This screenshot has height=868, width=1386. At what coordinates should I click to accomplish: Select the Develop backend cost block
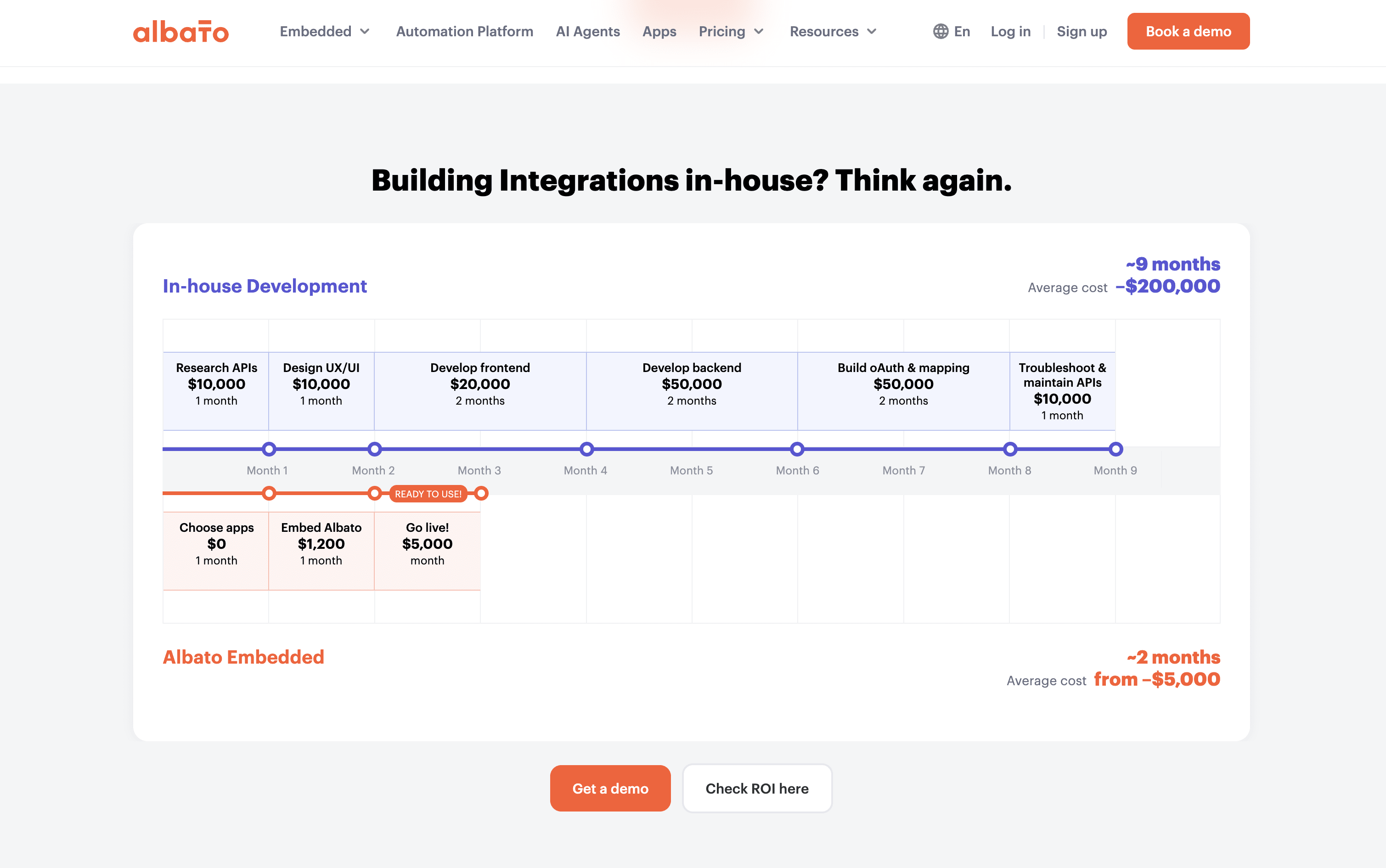click(x=692, y=391)
